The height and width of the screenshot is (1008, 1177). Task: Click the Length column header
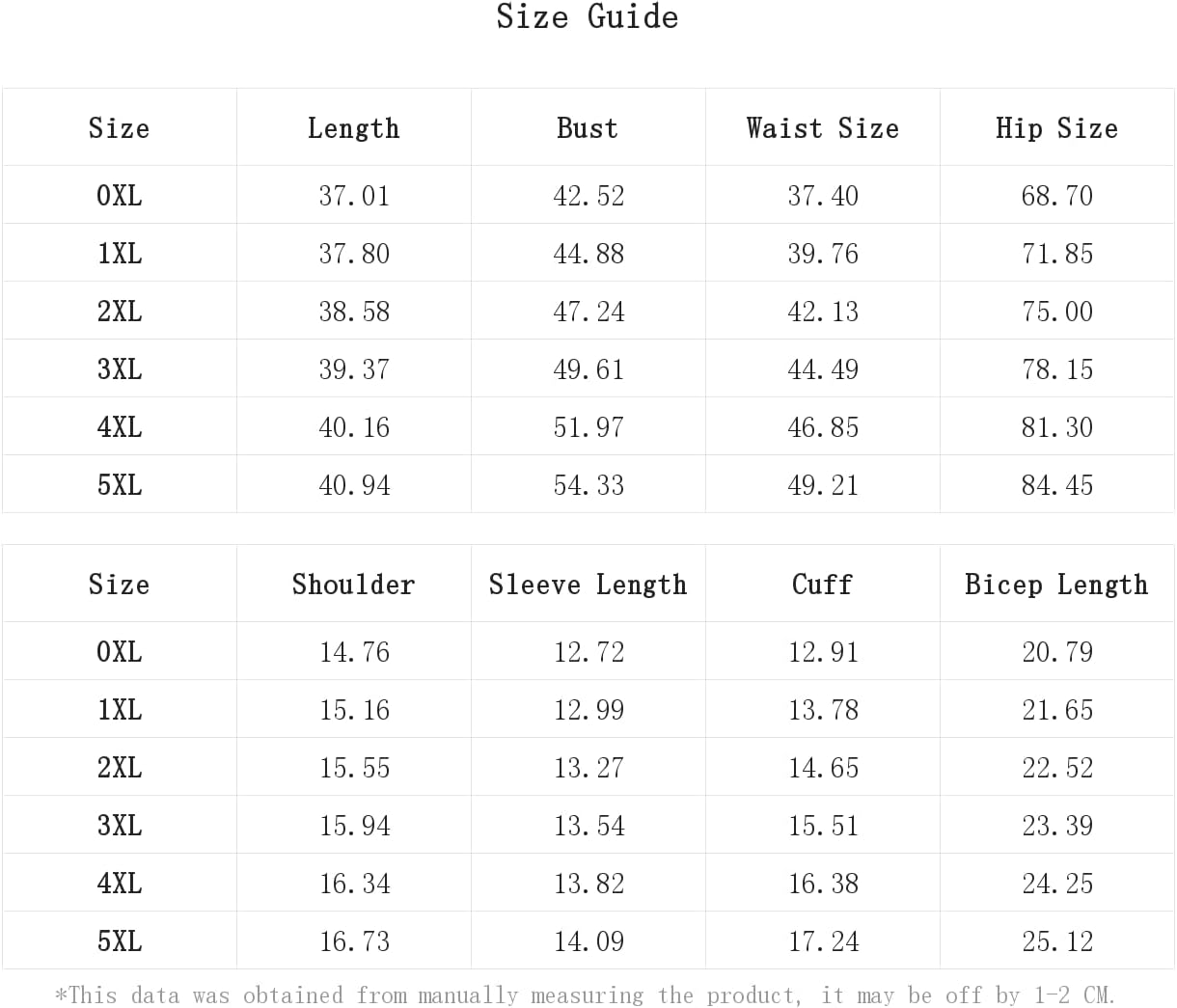pos(353,128)
